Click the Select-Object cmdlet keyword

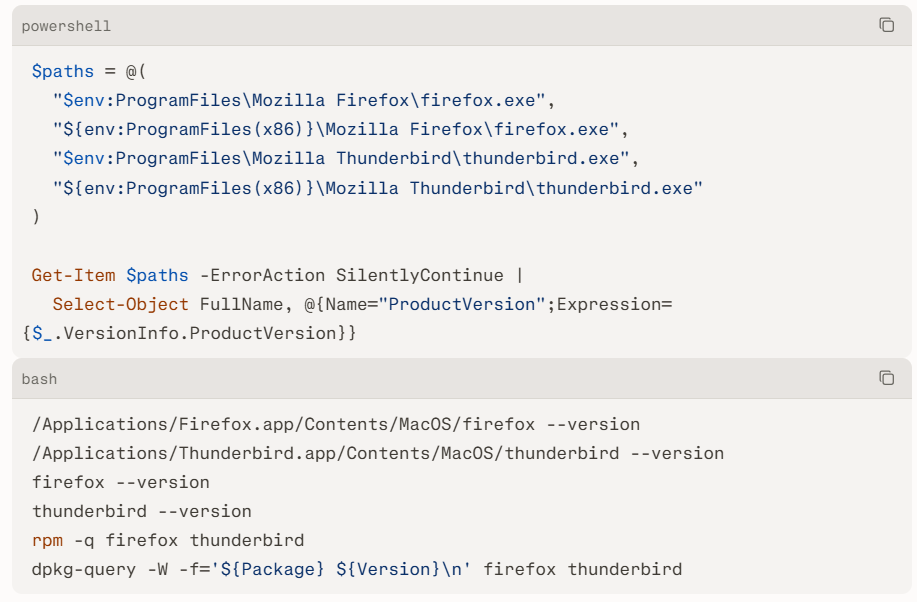tap(120, 305)
